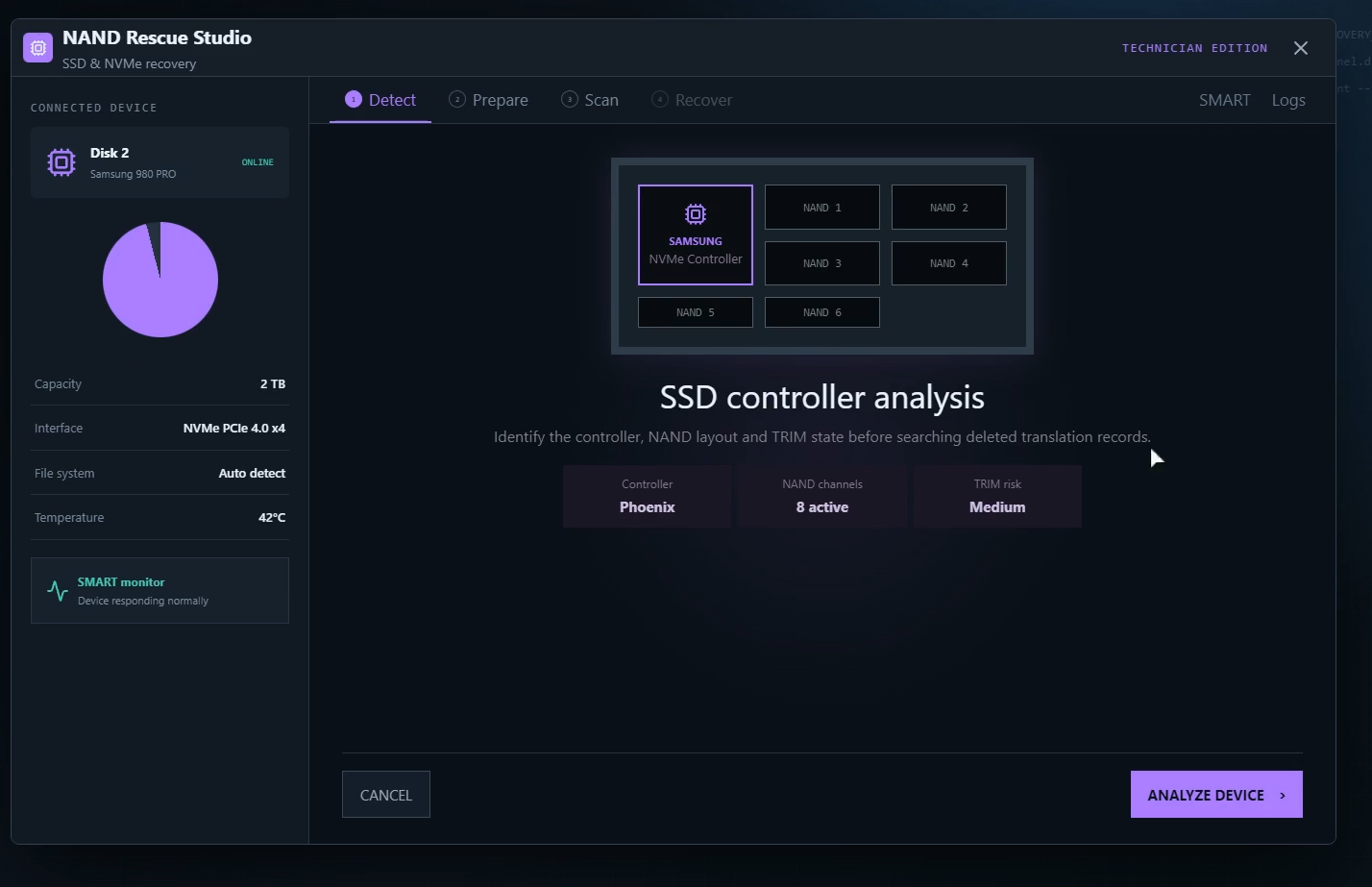Click the Temperature value 42°C

click(272, 517)
